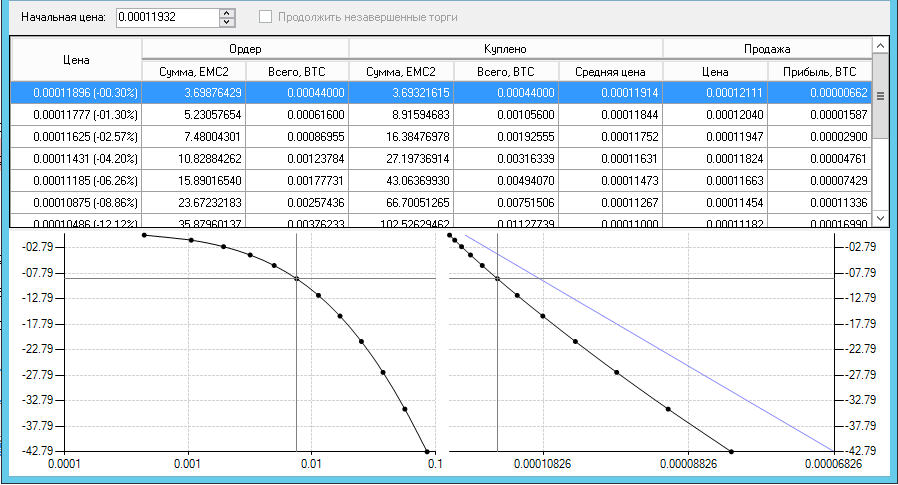The height and width of the screenshot is (485, 898).
Task: Click the table's vertical scrollbar thumb
Action: click(x=880, y=96)
